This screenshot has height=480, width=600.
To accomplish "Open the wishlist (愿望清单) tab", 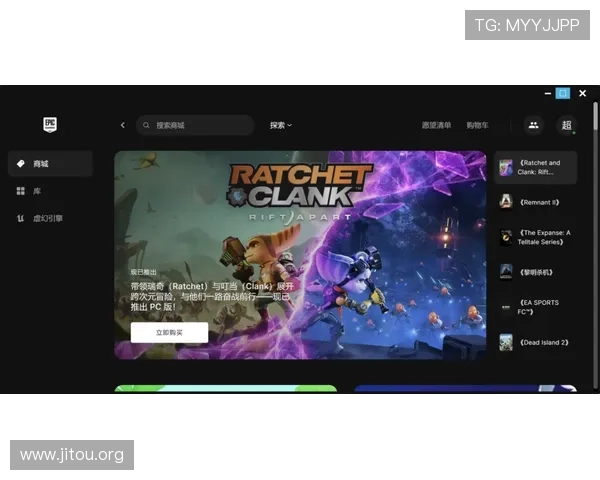I will point(435,125).
